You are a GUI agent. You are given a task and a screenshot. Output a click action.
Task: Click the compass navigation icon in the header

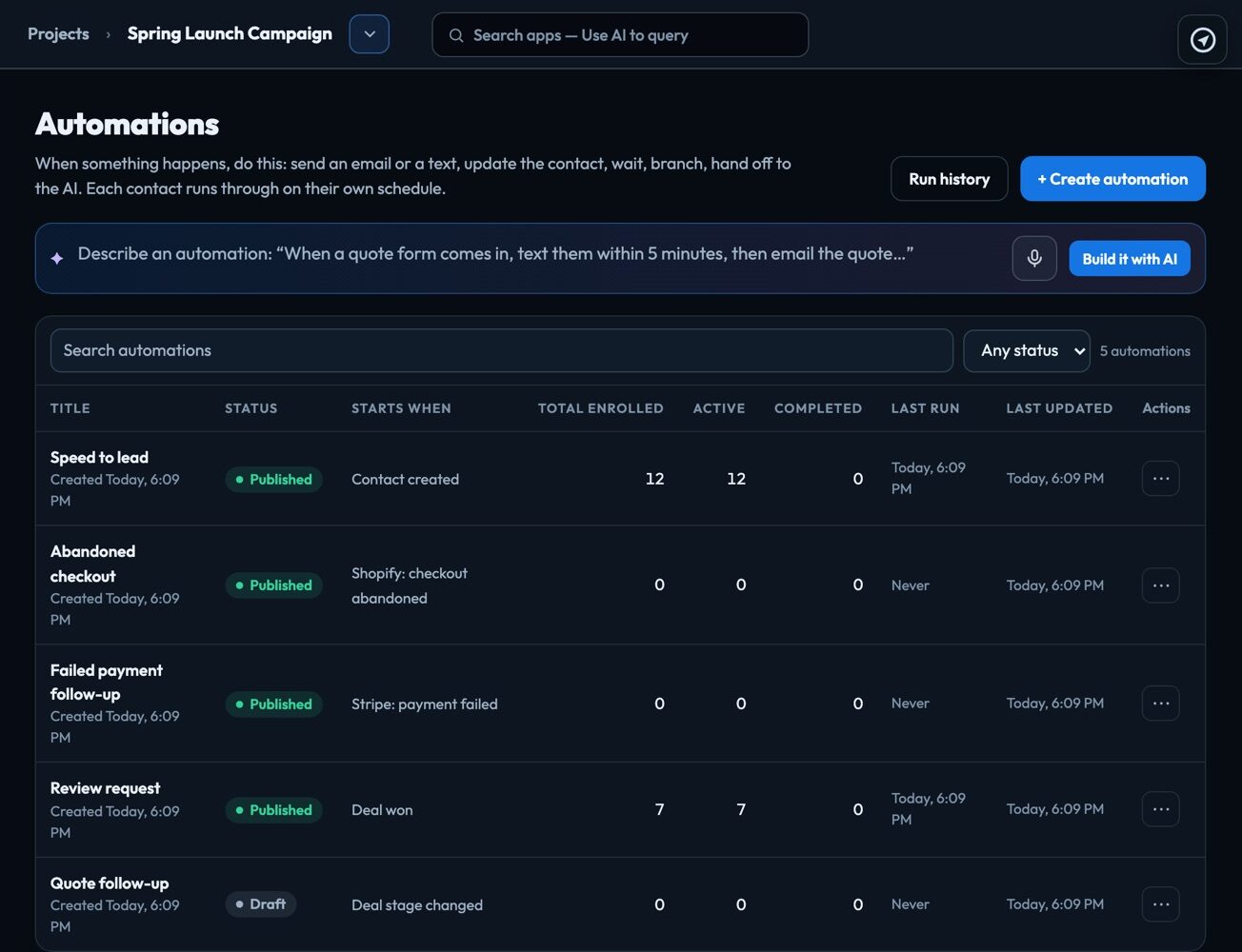tap(1202, 40)
